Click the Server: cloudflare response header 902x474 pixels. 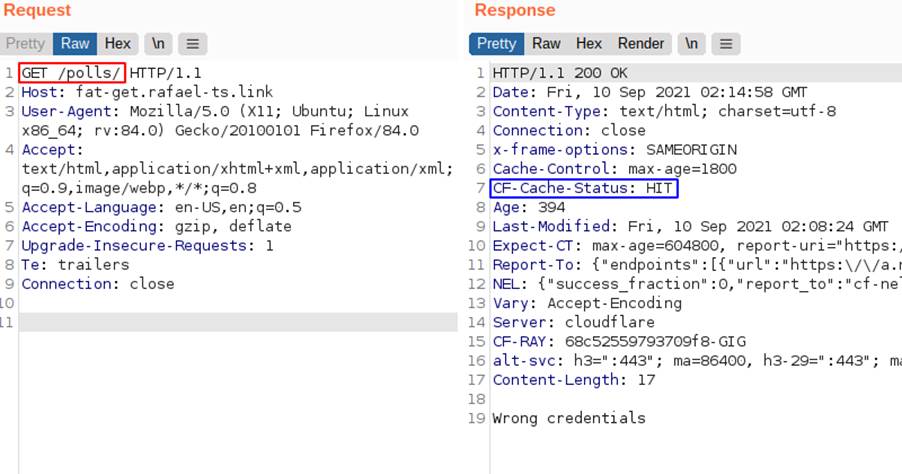click(x=573, y=322)
